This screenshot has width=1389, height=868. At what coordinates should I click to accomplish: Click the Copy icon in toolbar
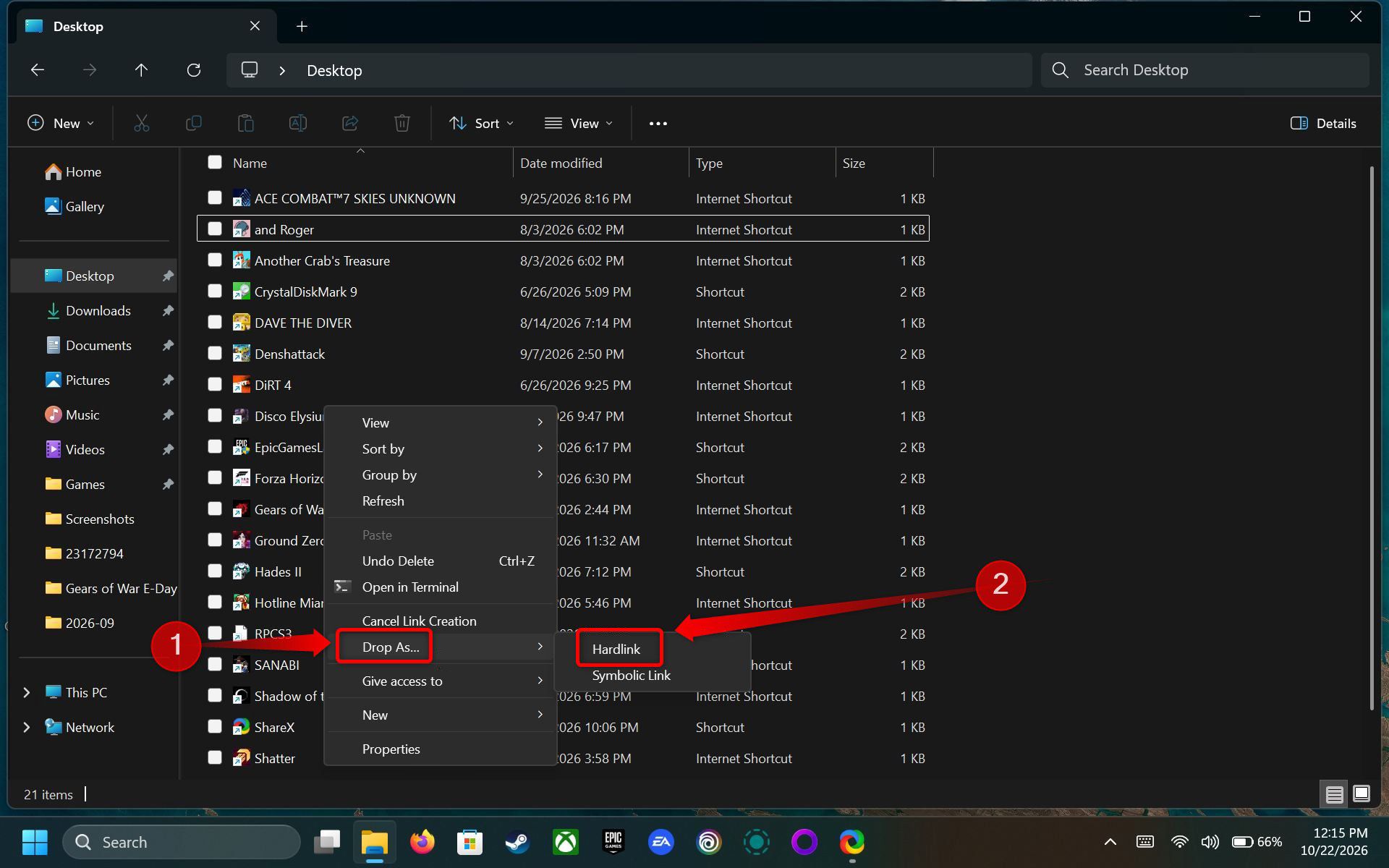pos(194,124)
